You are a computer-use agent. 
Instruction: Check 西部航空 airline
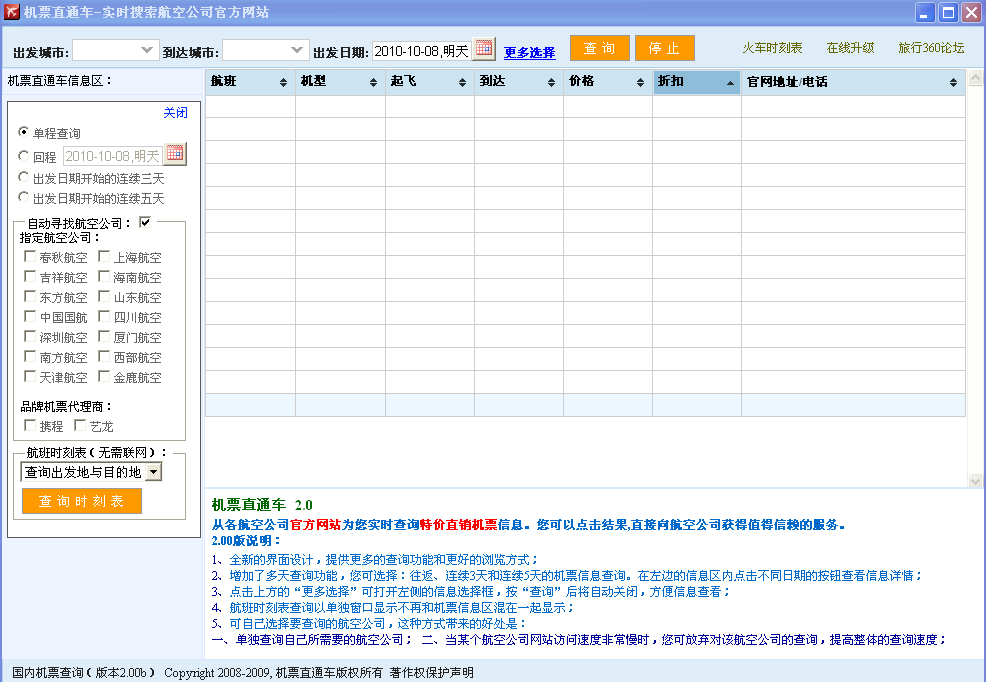pos(104,356)
